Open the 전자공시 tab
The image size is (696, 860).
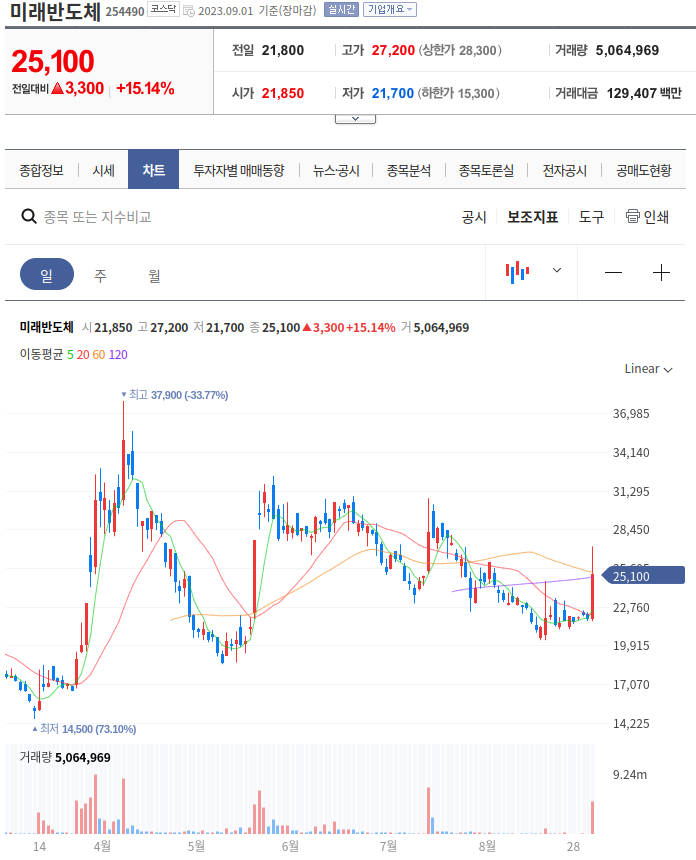565,170
